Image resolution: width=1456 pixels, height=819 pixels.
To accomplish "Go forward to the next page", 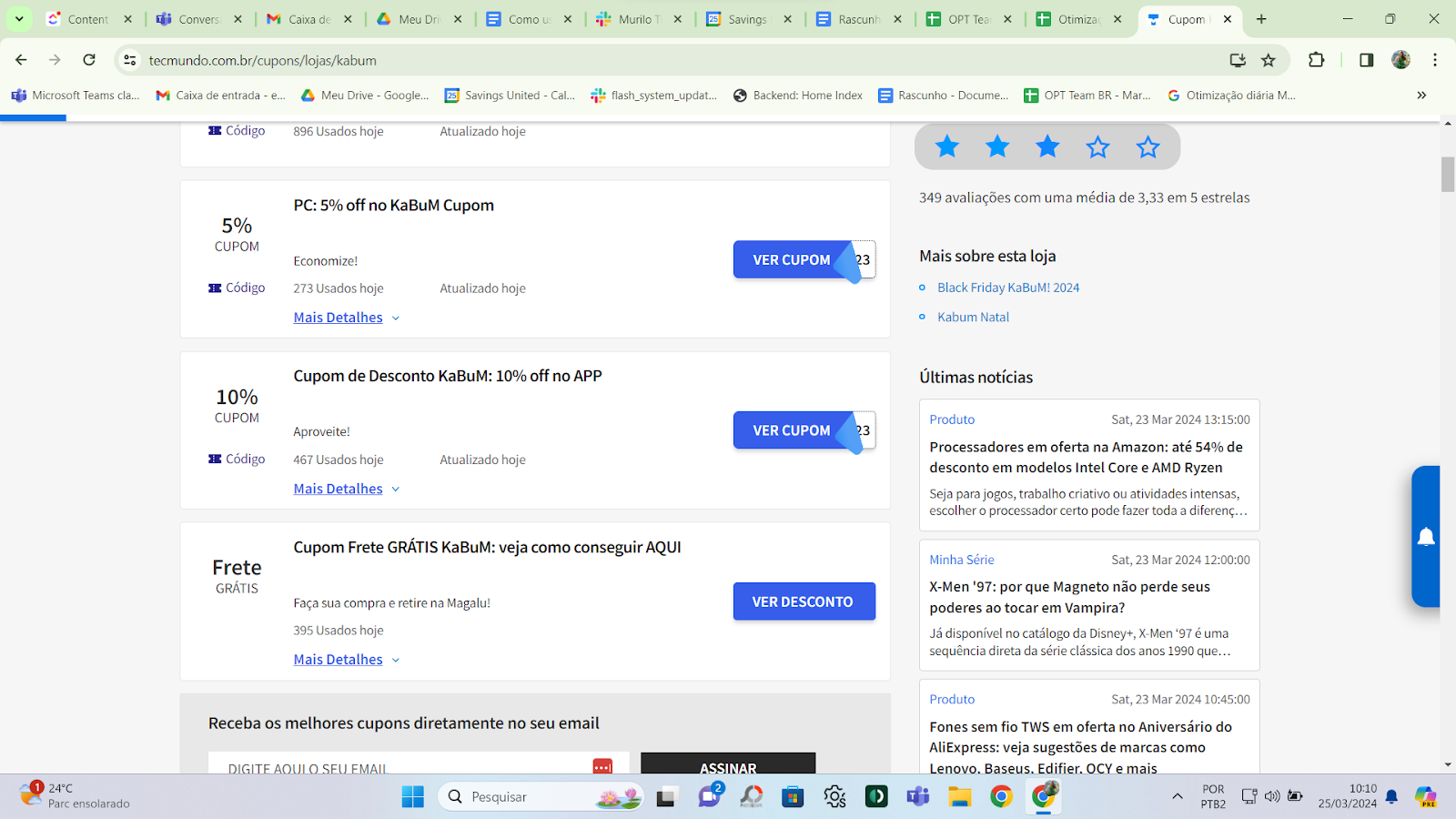I will (55, 60).
